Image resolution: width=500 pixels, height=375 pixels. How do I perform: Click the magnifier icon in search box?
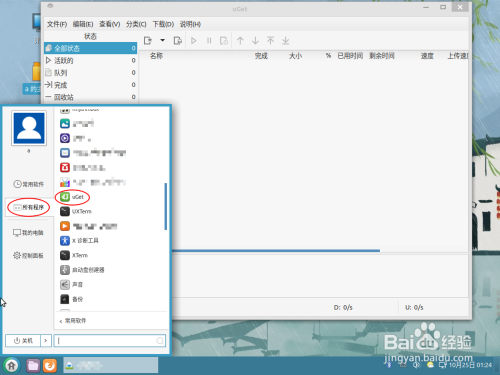click(160, 341)
